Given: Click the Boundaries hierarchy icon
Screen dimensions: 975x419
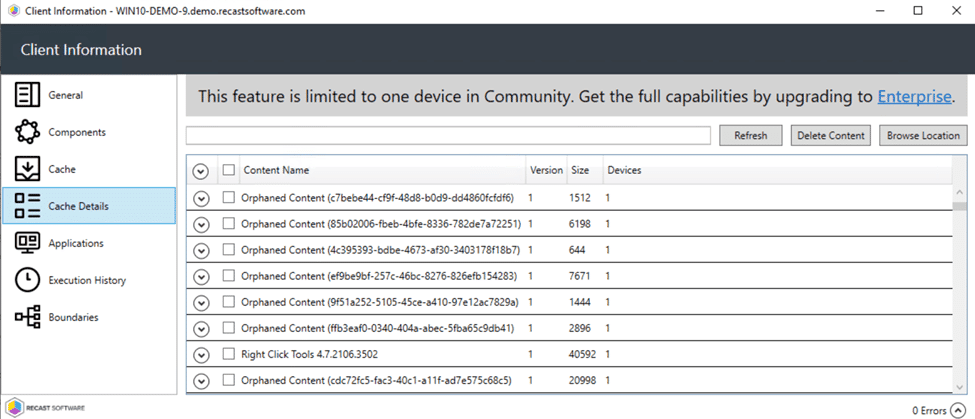Looking at the screenshot, I should tap(27, 317).
